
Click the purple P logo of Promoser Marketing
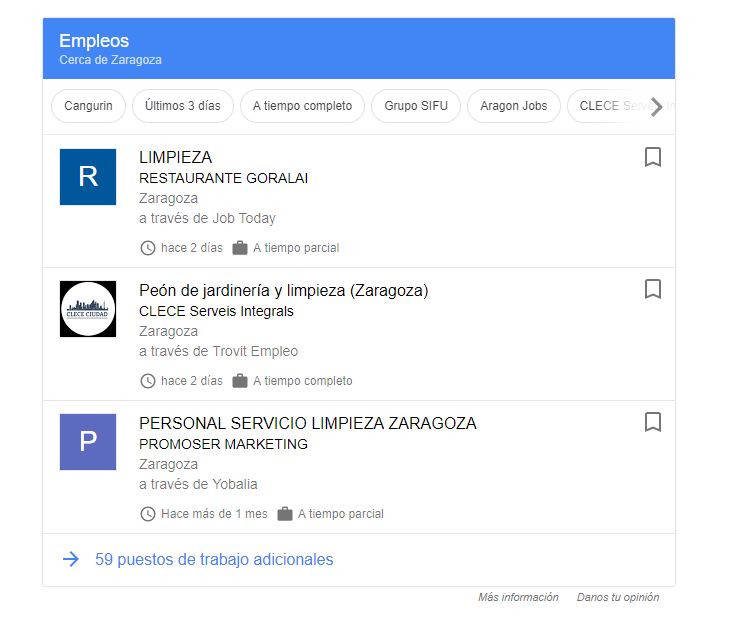(x=88, y=442)
